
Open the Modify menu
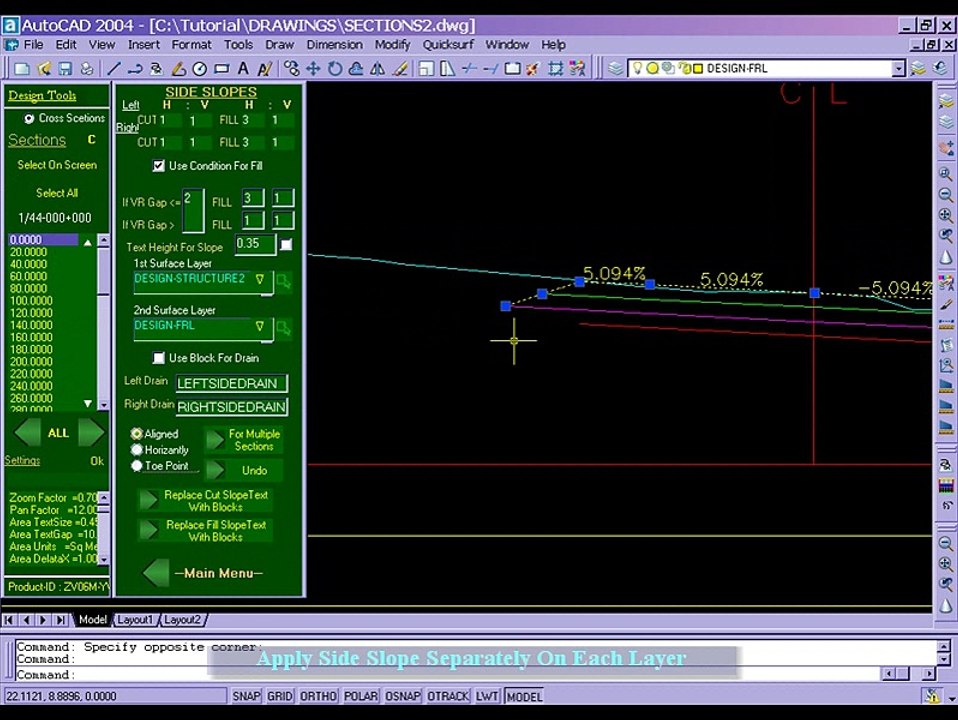tap(392, 45)
